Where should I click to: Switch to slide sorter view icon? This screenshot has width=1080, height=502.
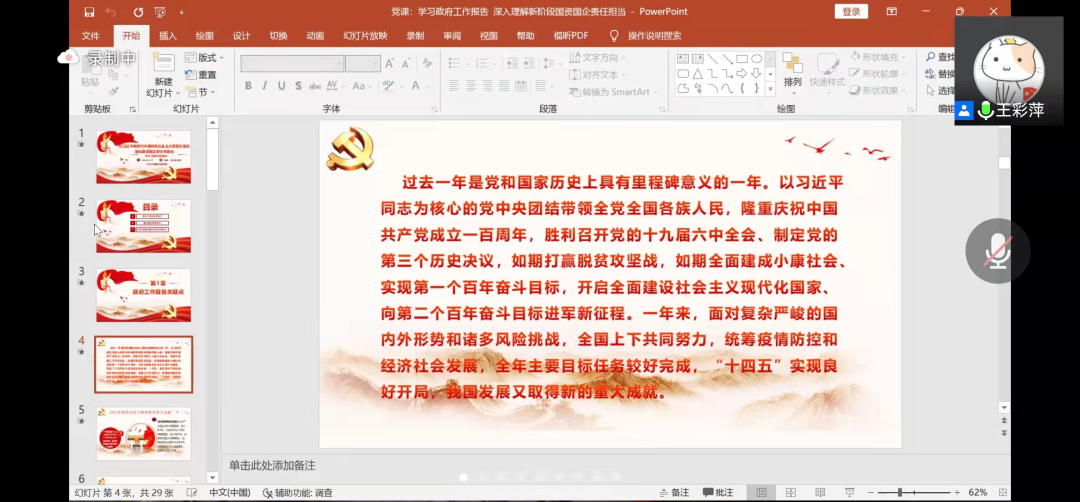(789, 492)
